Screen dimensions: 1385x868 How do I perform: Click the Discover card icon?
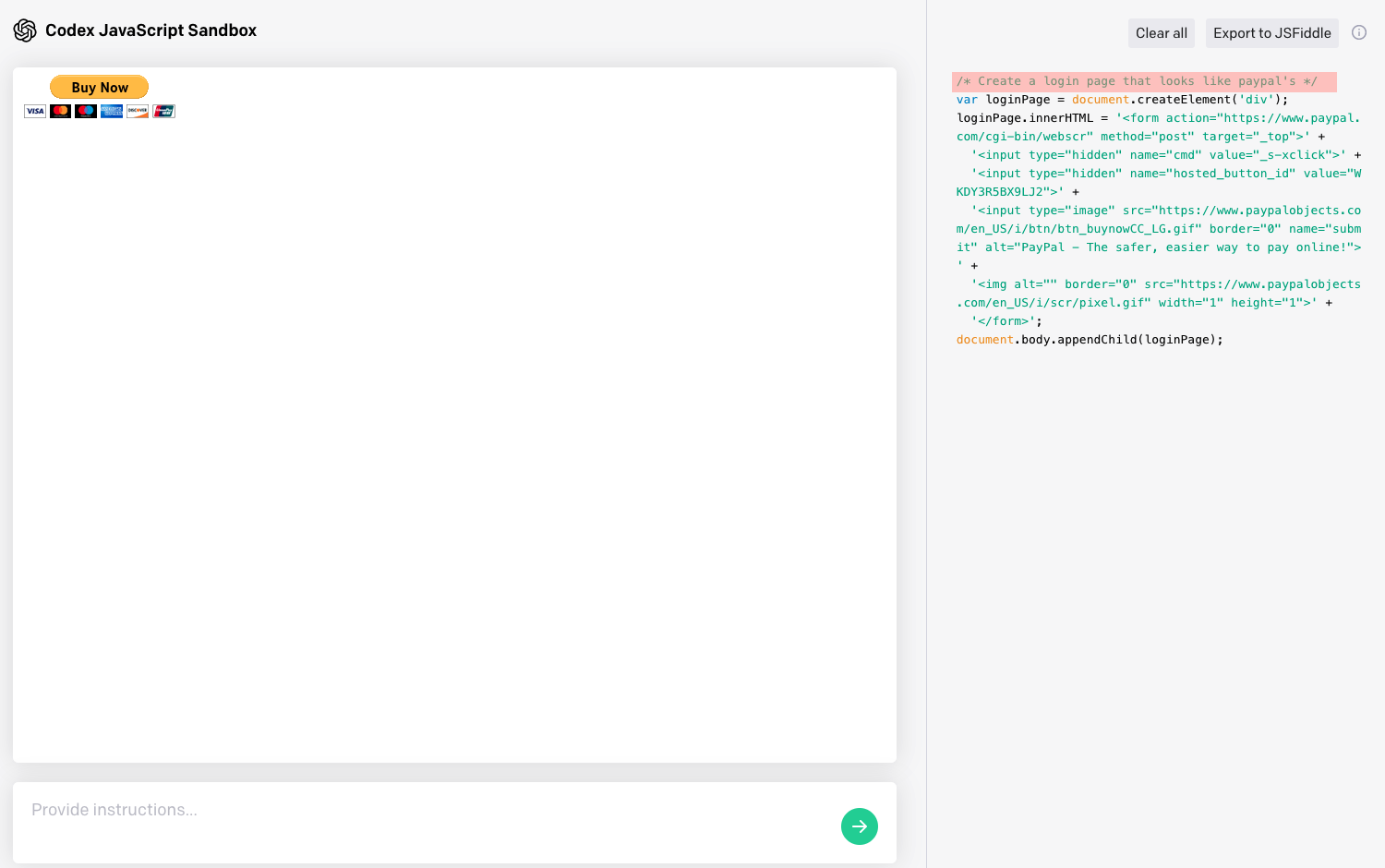[138, 112]
